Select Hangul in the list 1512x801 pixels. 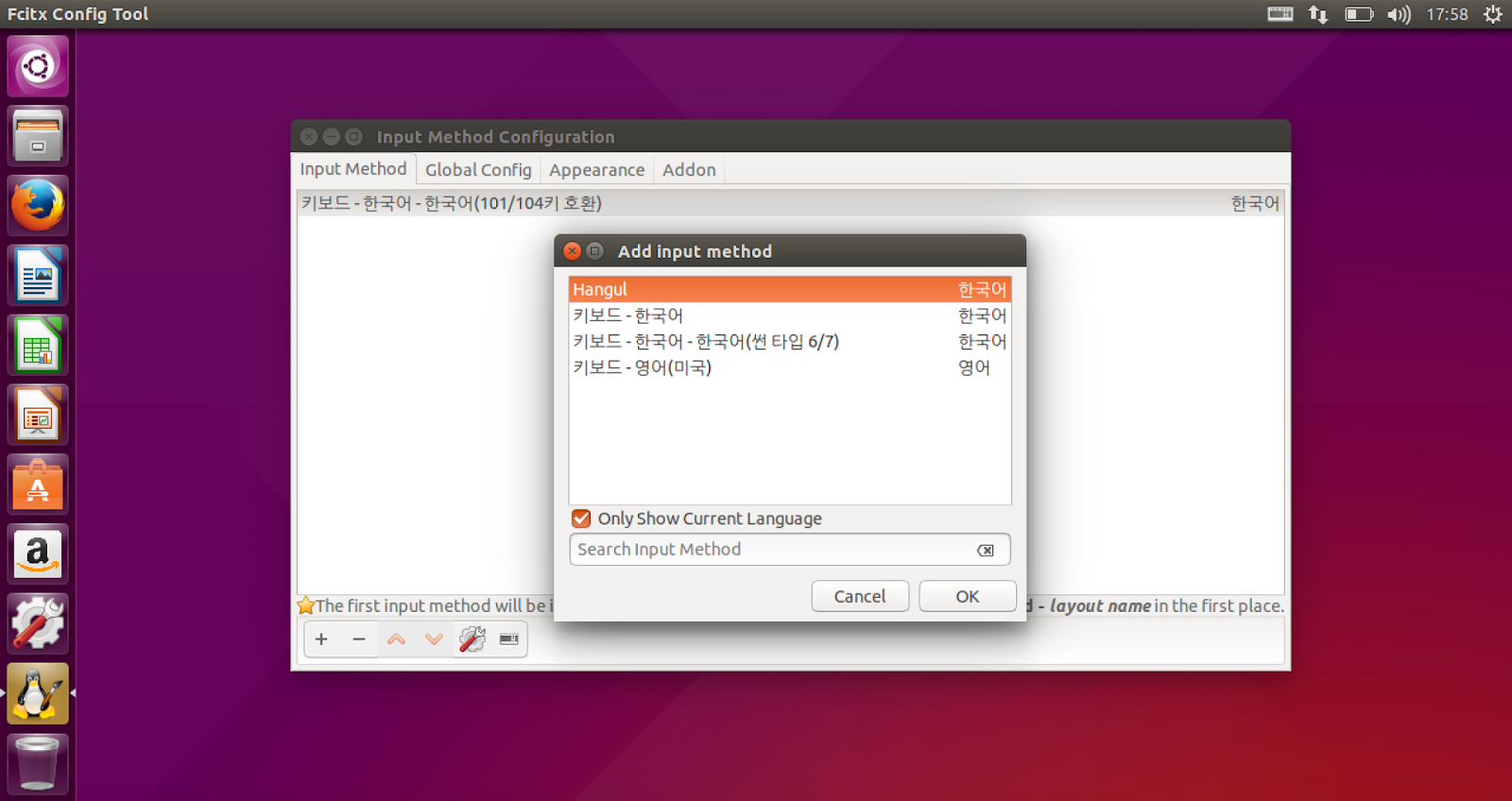point(790,289)
